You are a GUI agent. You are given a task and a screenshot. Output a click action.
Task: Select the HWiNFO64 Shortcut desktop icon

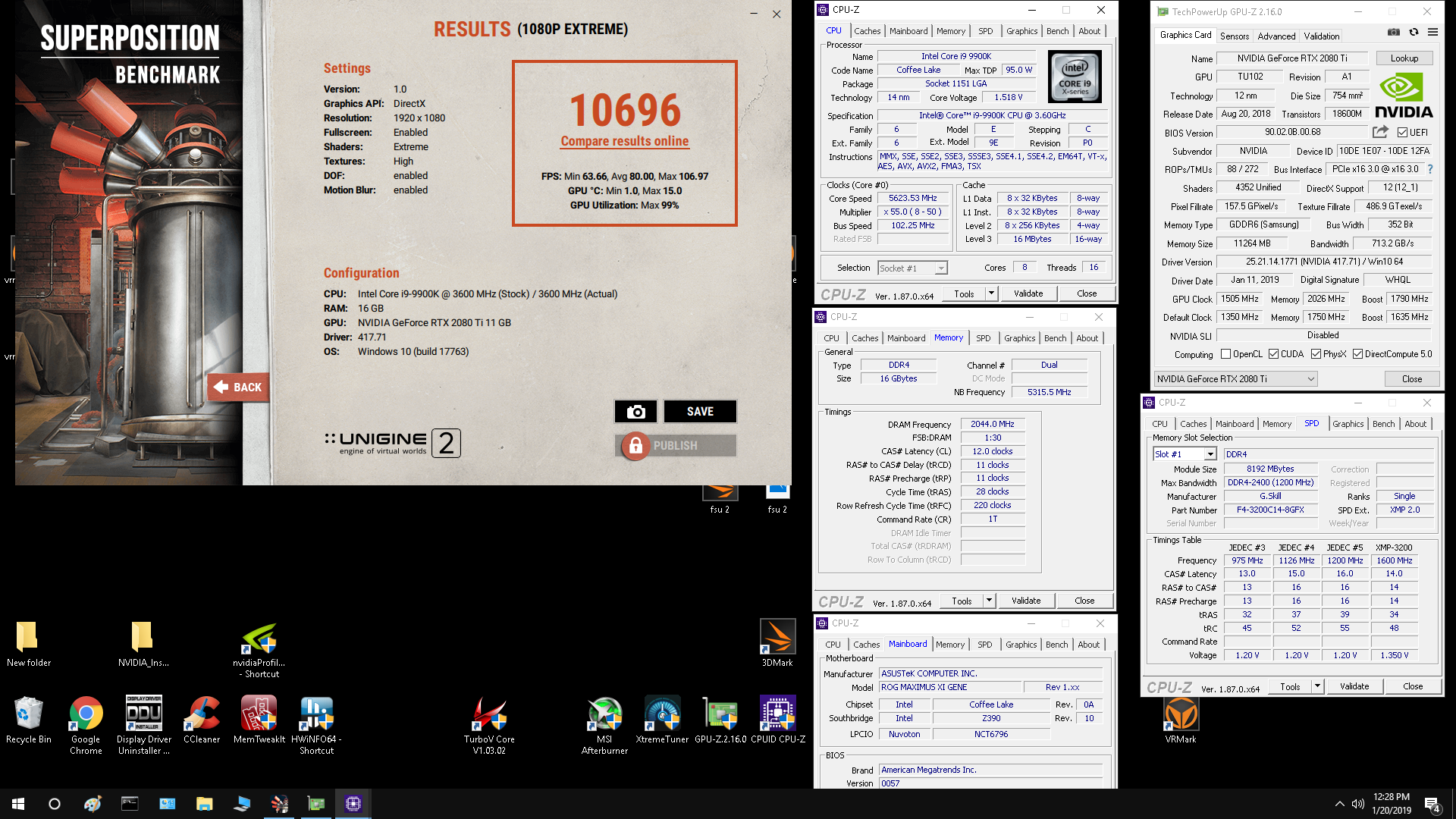pos(316,726)
